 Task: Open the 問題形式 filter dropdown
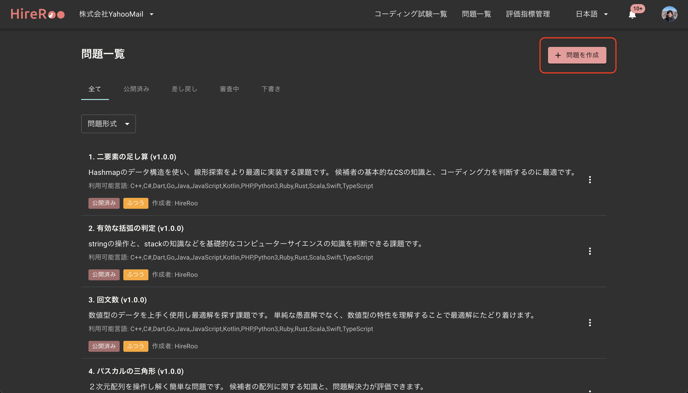click(108, 124)
